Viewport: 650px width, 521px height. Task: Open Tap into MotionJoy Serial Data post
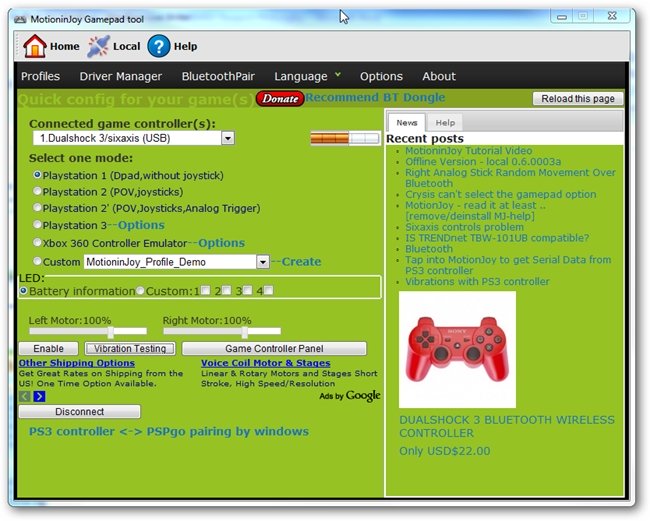pyautogui.click(x=508, y=265)
